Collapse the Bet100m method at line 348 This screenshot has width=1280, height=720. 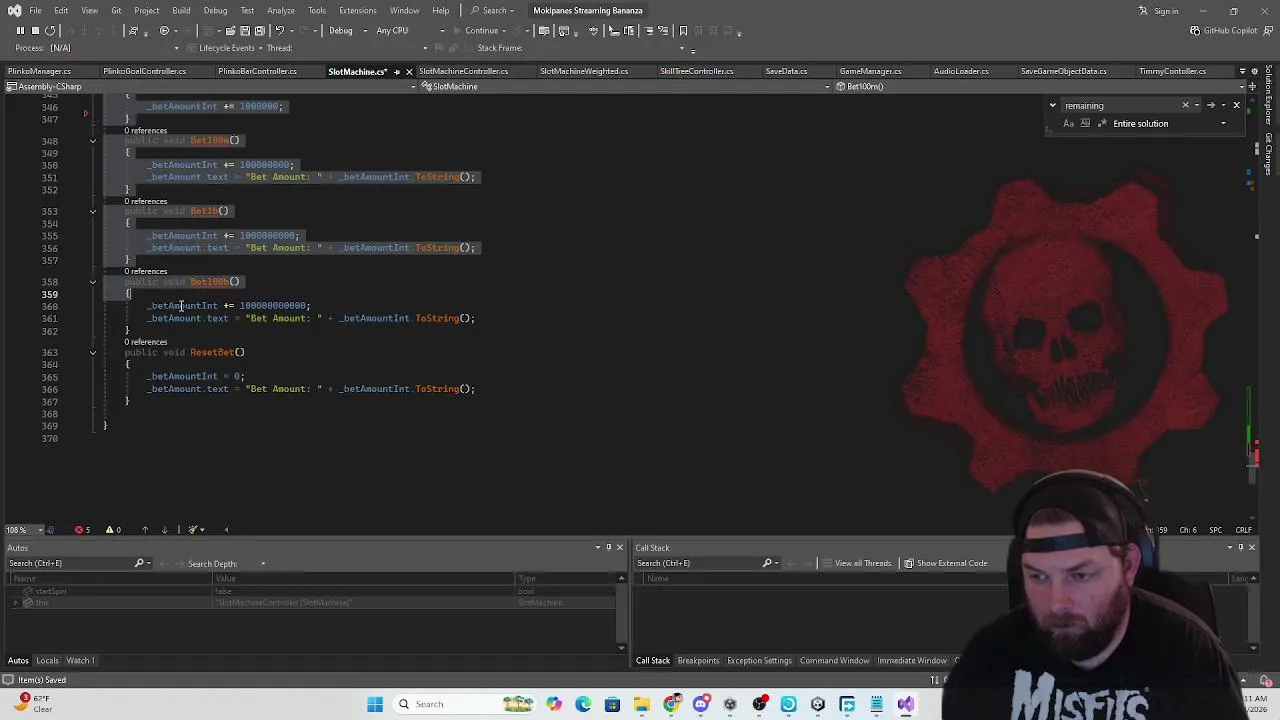(x=92, y=141)
